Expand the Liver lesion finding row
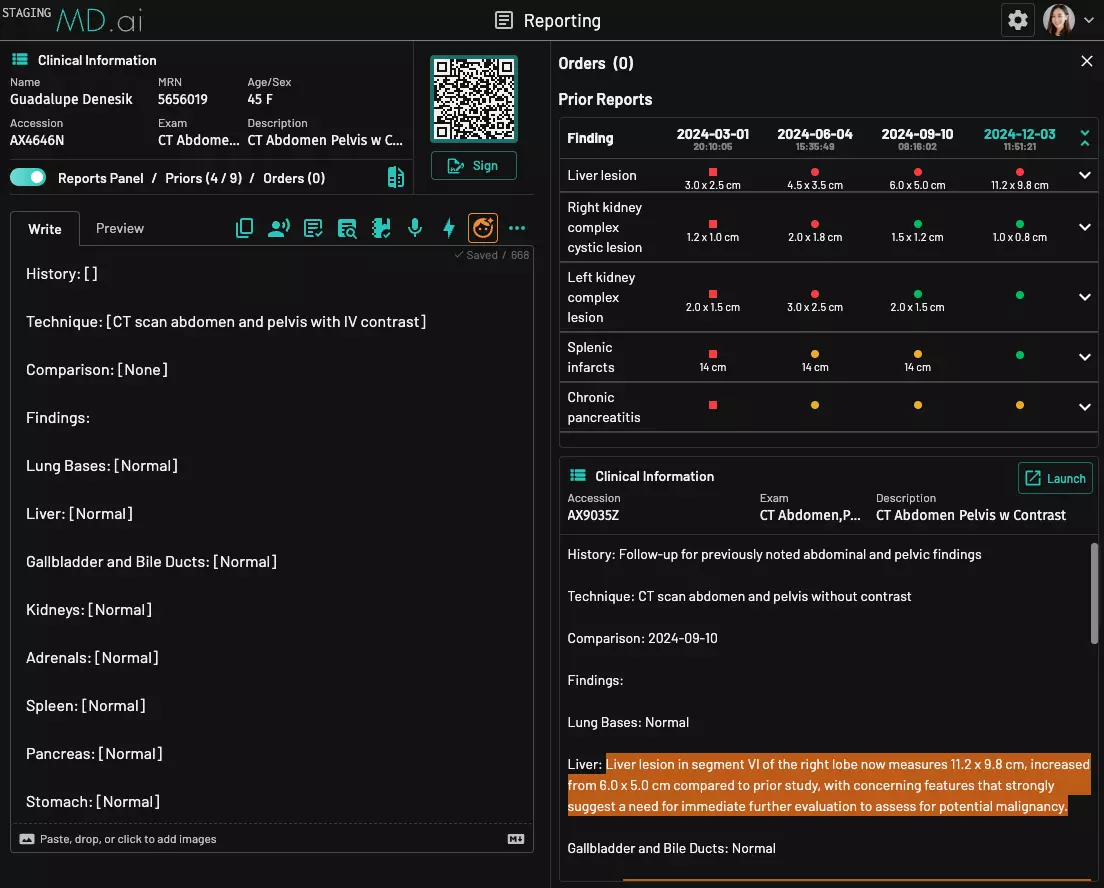This screenshot has width=1104, height=888. point(1084,177)
